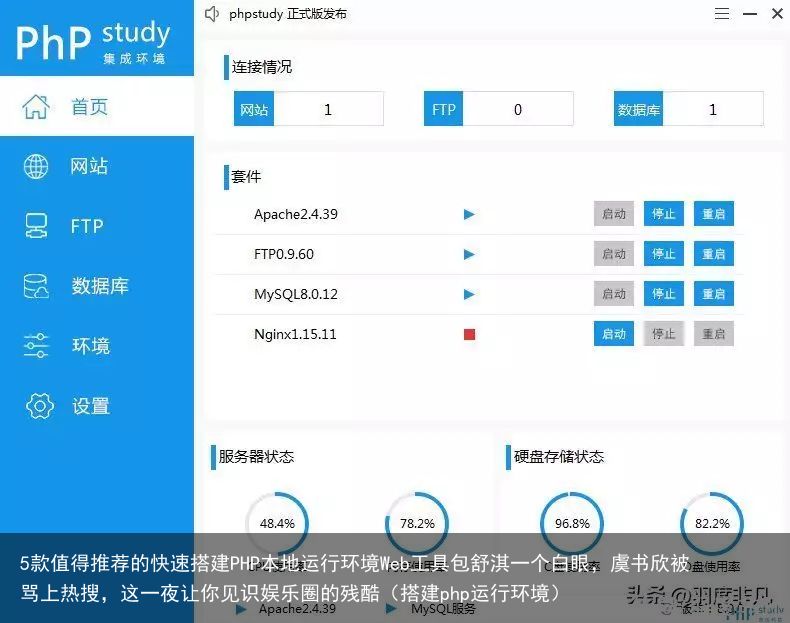790x623 pixels.
Task: Start Nginx1.15.11 with 启动 button
Action: click(614, 333)
